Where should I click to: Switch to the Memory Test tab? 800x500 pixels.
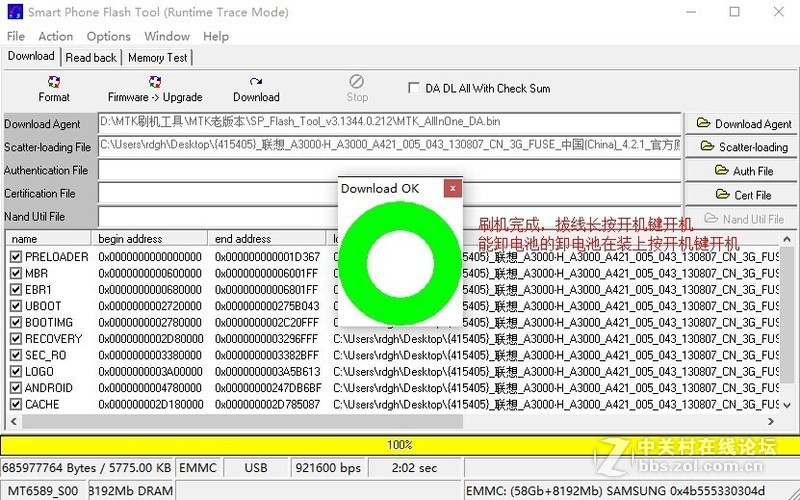[x=158, y=58]
